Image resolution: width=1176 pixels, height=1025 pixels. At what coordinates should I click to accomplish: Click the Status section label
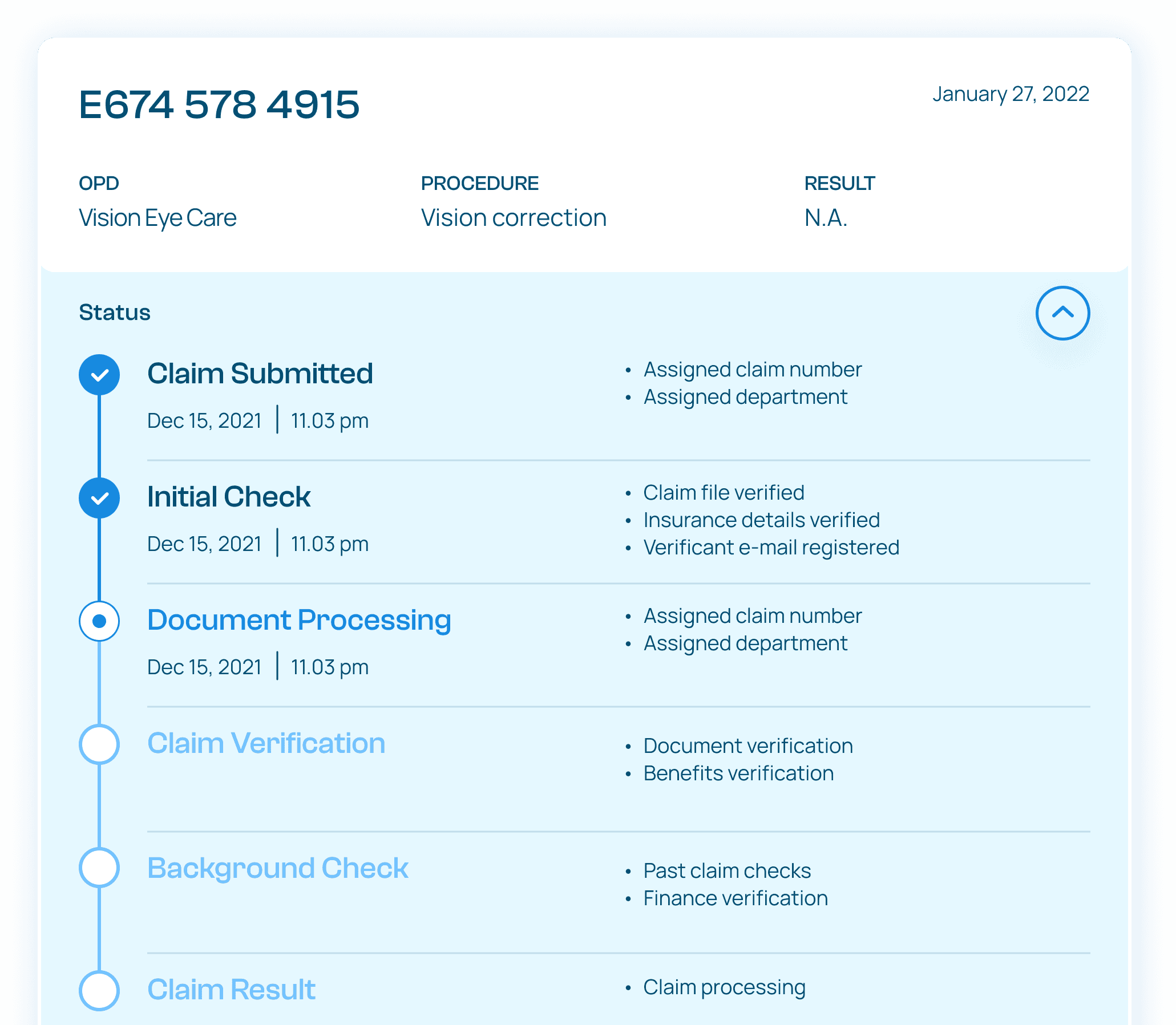115,313
